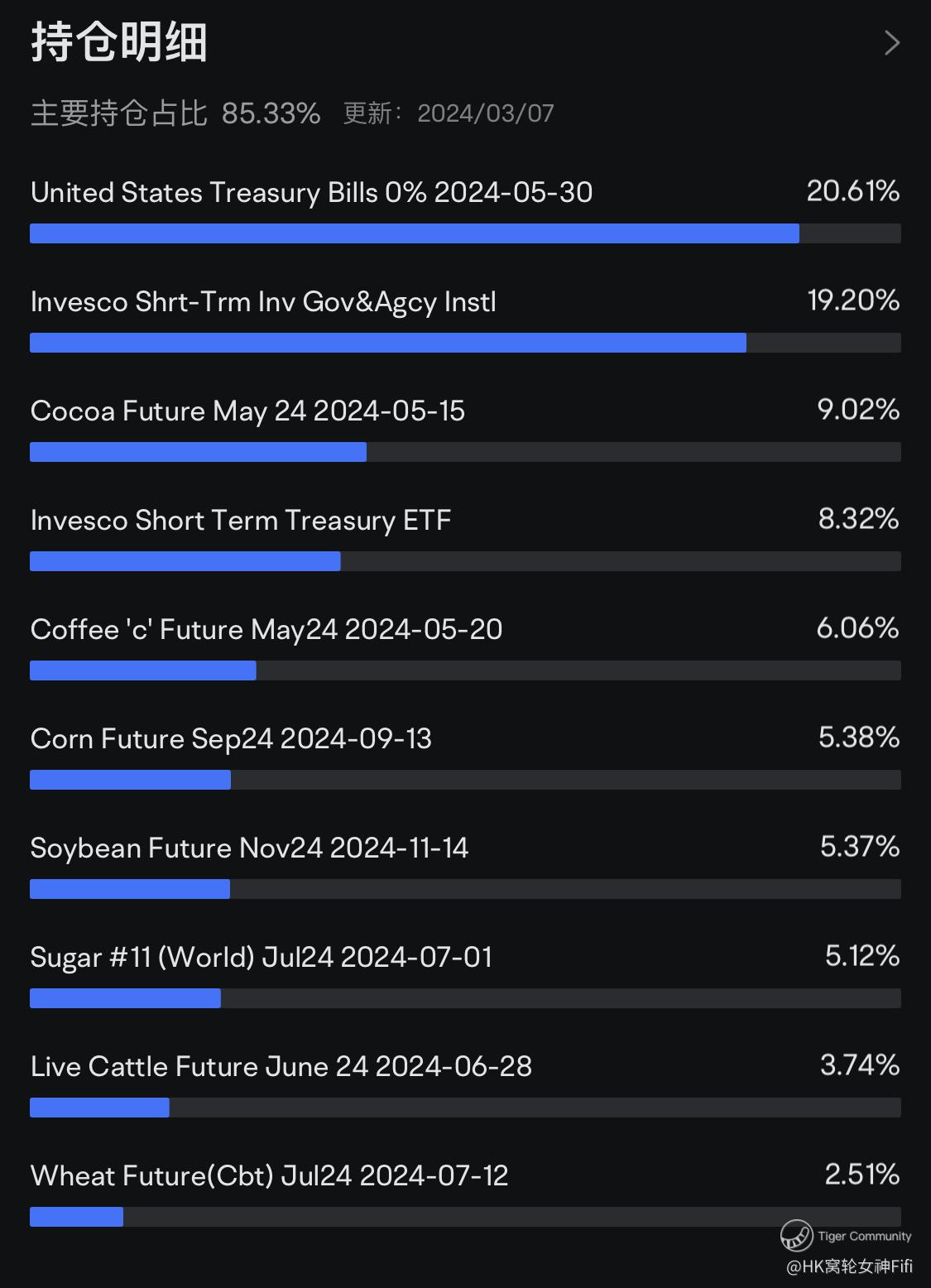Select Live Cattle Future June 24 holding
Viewport: 931px width, 1288px height.
tap(281, 1067)
